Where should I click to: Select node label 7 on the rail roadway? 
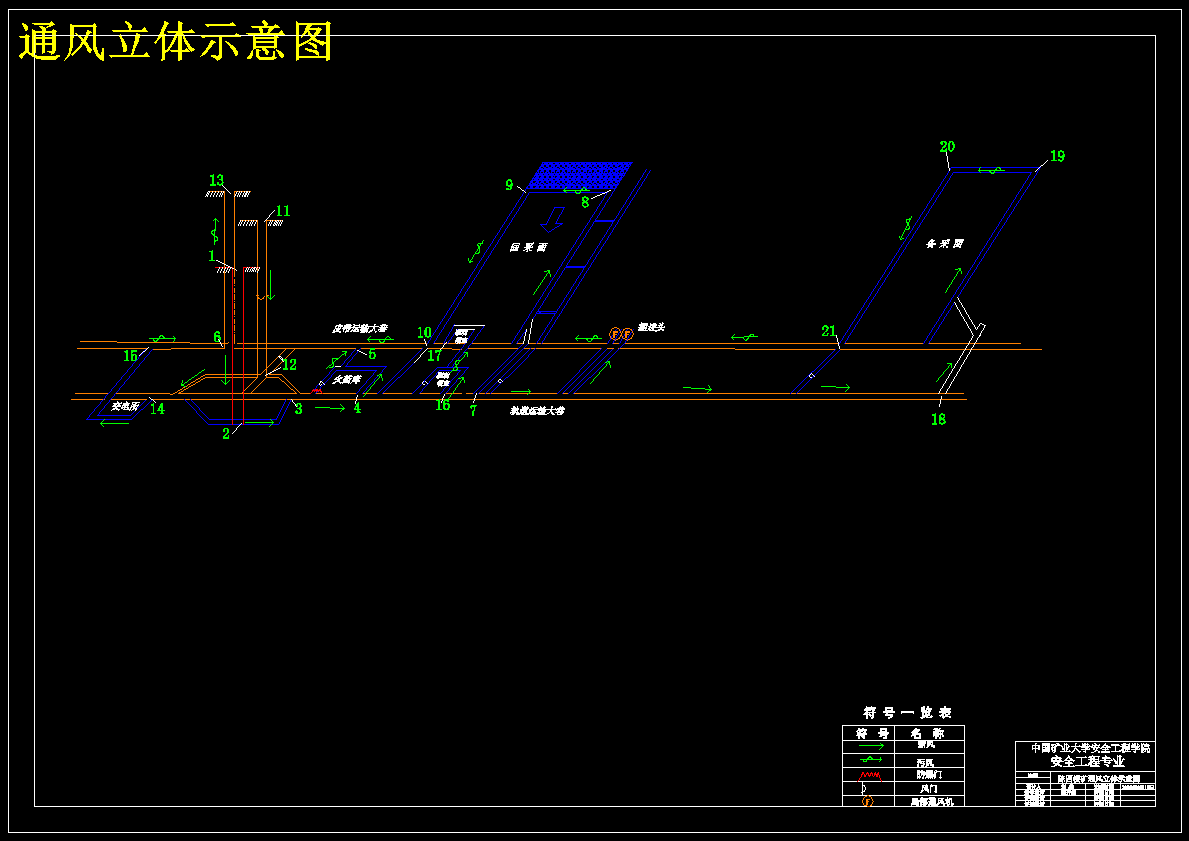click(473, 411)
